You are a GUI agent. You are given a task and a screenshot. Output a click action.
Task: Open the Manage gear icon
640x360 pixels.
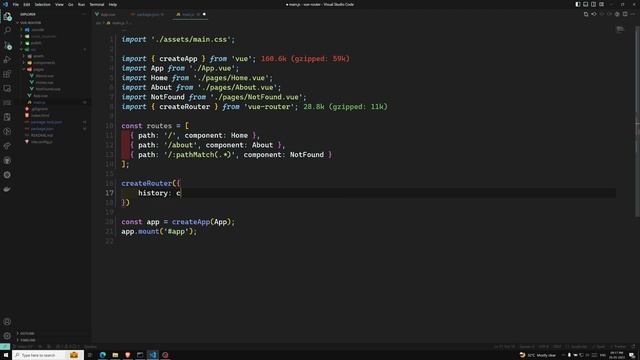7,336
